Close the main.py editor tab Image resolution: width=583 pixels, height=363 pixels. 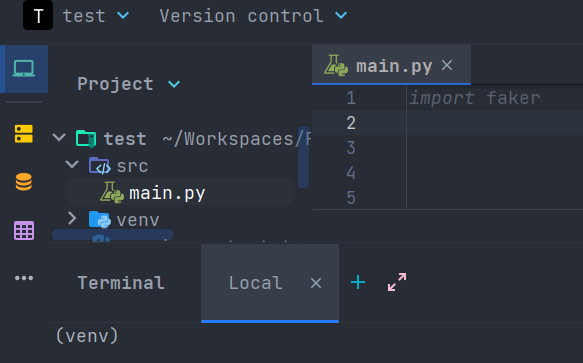[x=447, y=65]
